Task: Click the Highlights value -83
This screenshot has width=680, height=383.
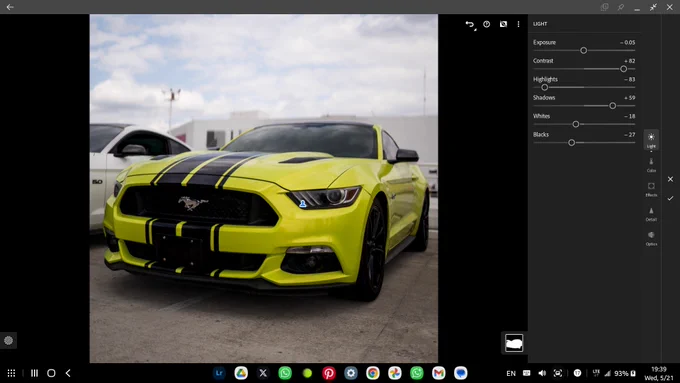Action: pos(630,79)
